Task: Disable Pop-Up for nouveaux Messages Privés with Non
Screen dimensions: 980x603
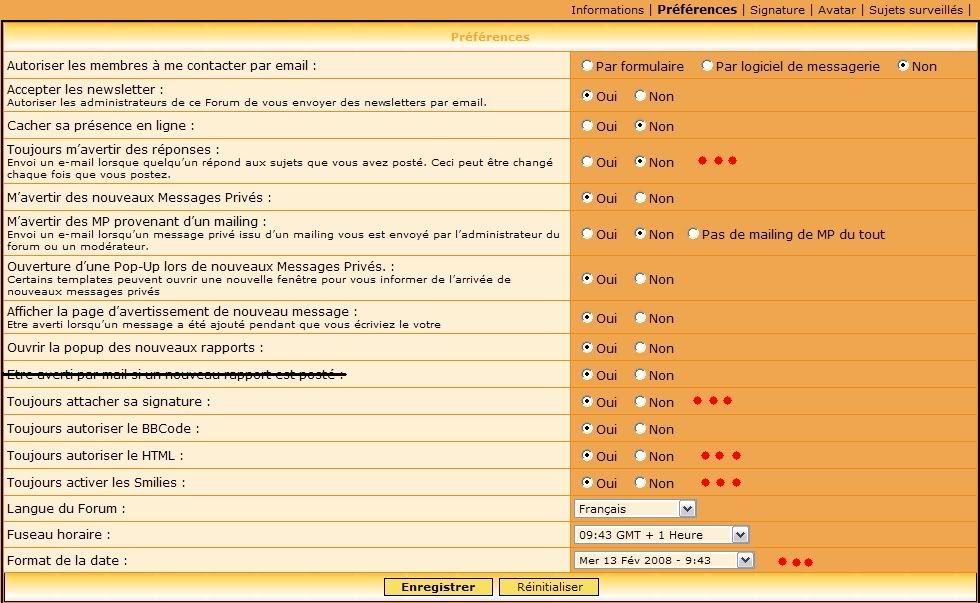Action: (x=640, y=279)
